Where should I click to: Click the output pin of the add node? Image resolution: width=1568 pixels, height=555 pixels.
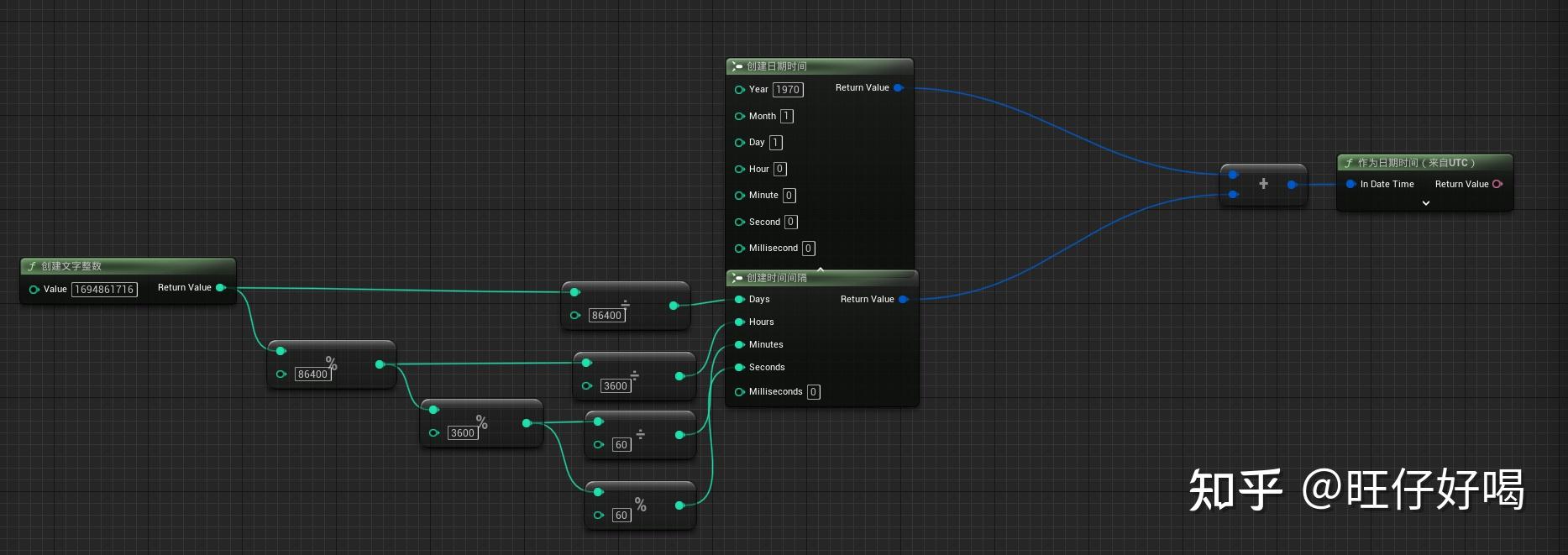coord(1293,185)
